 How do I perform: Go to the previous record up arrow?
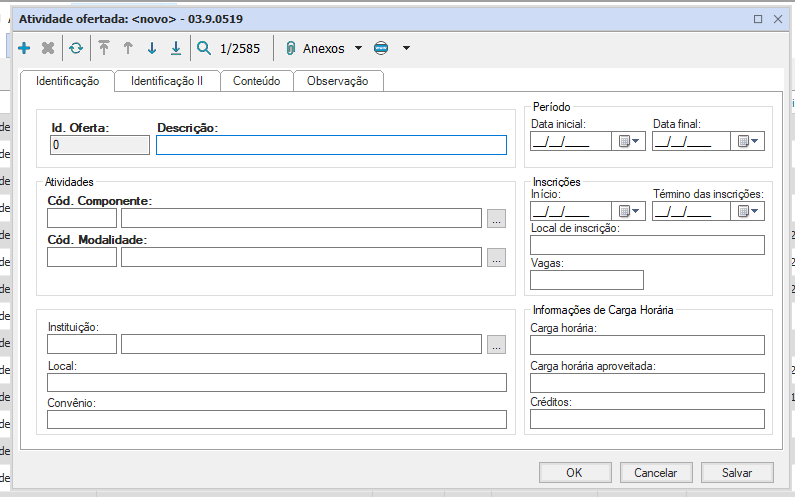pyautogui.click(x=128, y=48)
